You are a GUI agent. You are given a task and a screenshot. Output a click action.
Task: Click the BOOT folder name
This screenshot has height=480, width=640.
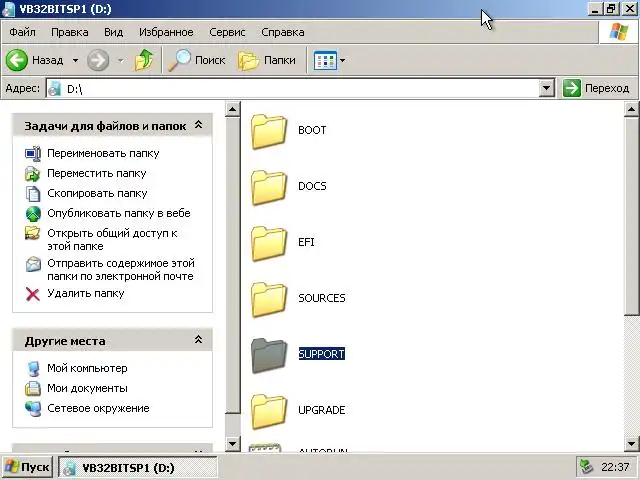coord(312,131)
